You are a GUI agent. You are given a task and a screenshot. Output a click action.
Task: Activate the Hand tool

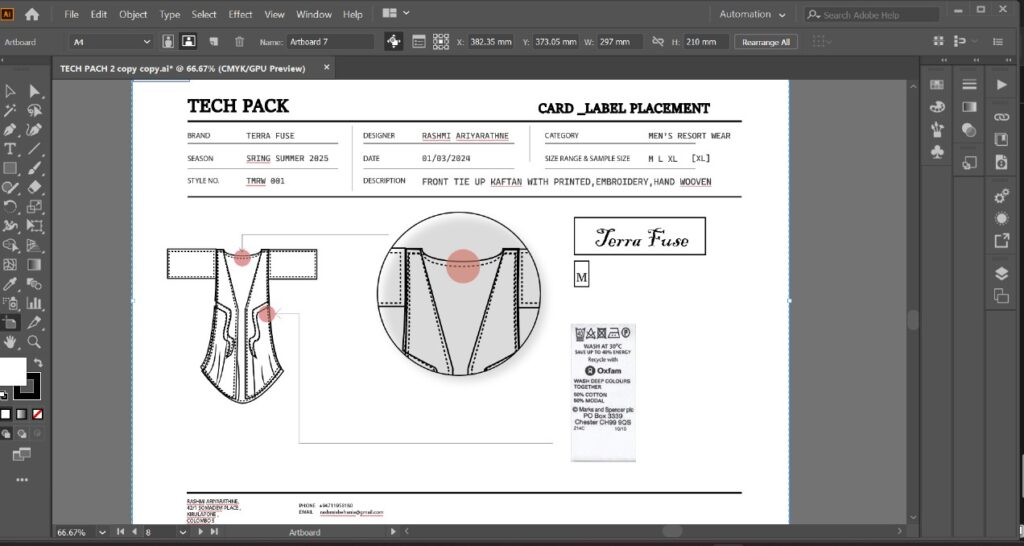pyautogui.click(x=10, y=342)
